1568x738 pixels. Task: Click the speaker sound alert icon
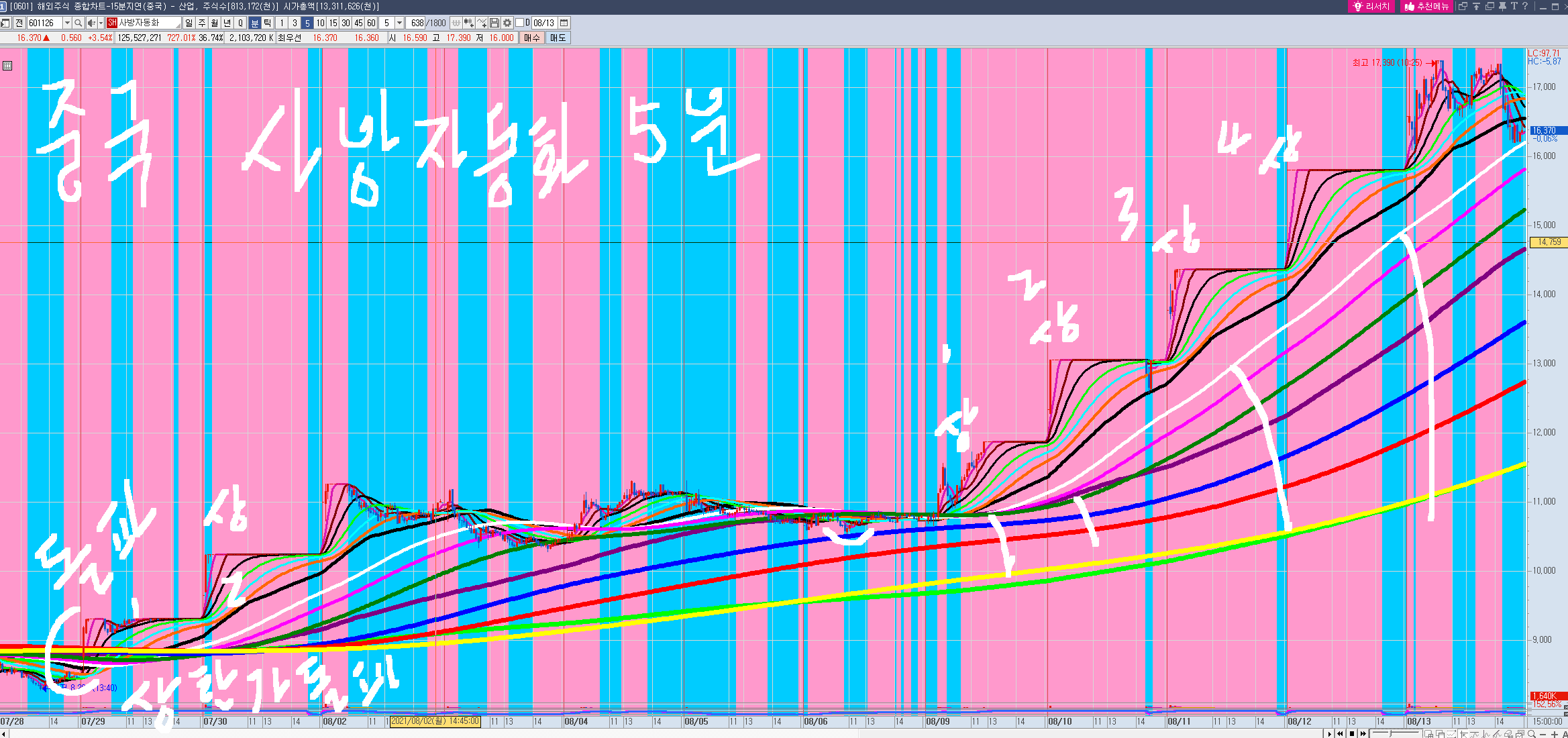(x=91, y=23)
